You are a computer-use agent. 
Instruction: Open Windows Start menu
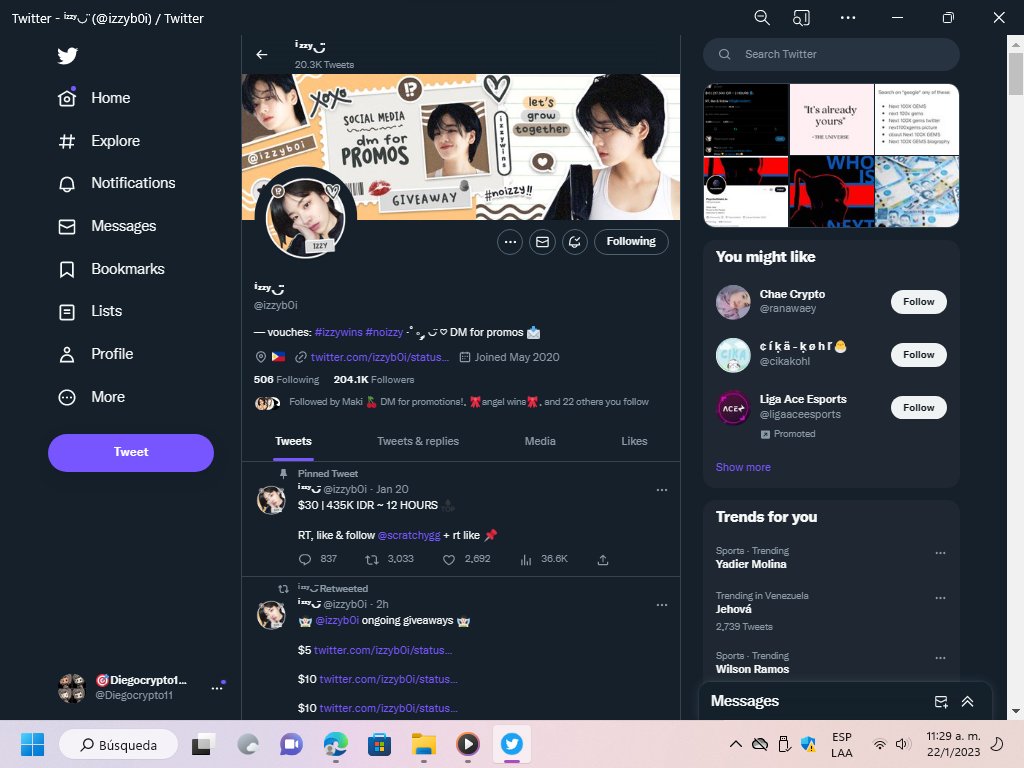(x=32, y=744)
